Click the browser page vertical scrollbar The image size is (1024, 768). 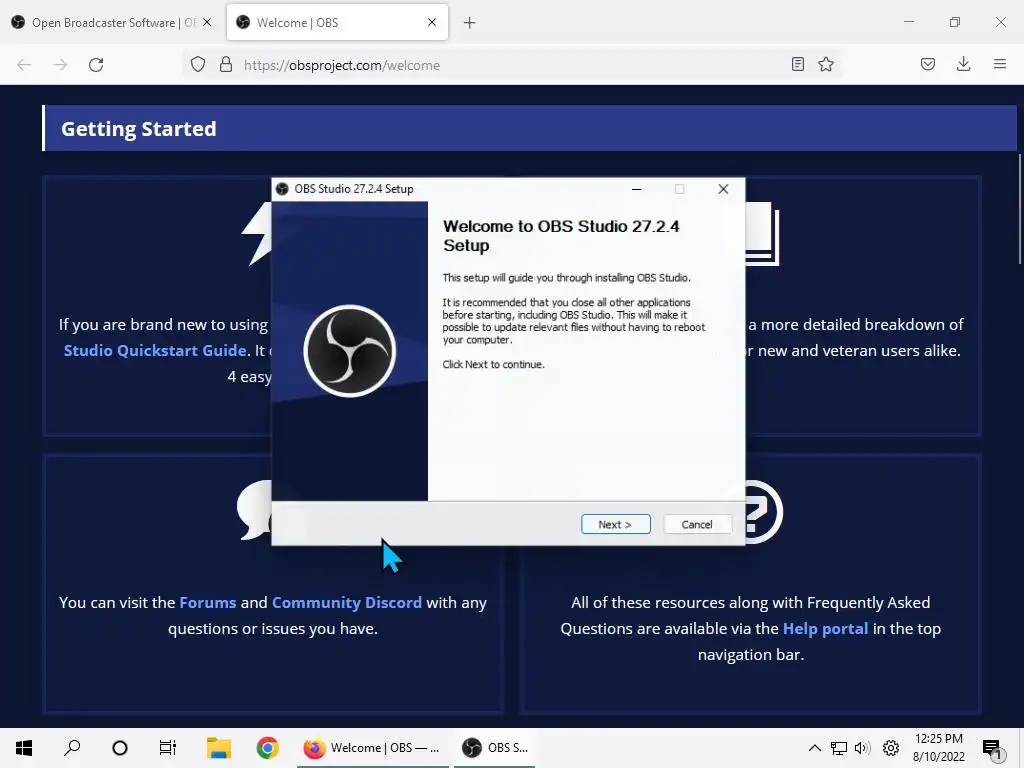[x=1019, y=209]
